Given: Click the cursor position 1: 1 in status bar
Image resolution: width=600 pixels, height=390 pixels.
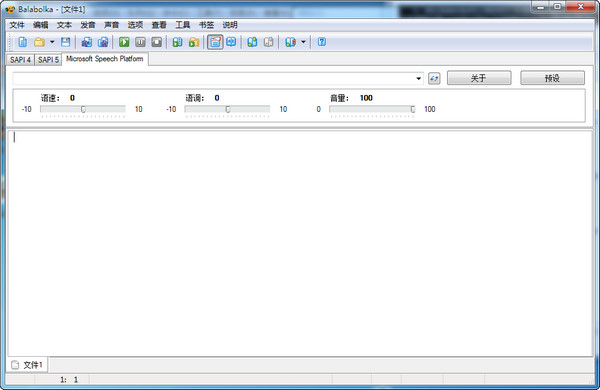Looking at the screenshot, I should [69, 380].
